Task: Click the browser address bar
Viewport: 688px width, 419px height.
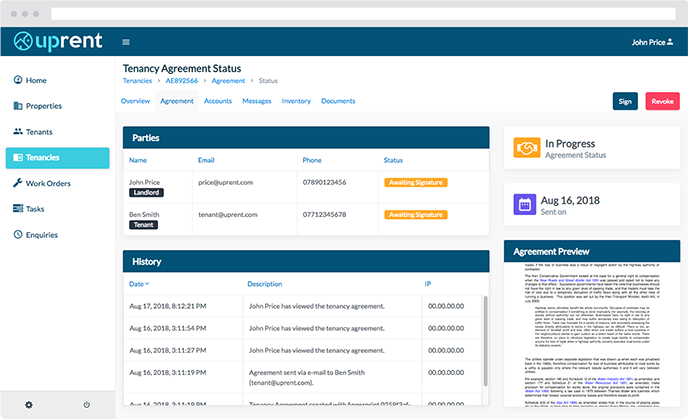Action: [x=363, y=14]
